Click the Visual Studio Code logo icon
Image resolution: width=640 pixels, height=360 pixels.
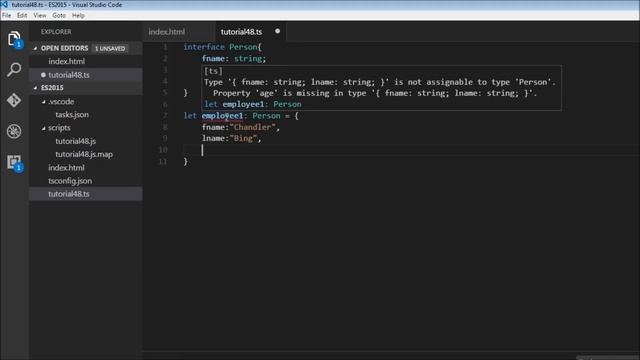tap(4, 4)
